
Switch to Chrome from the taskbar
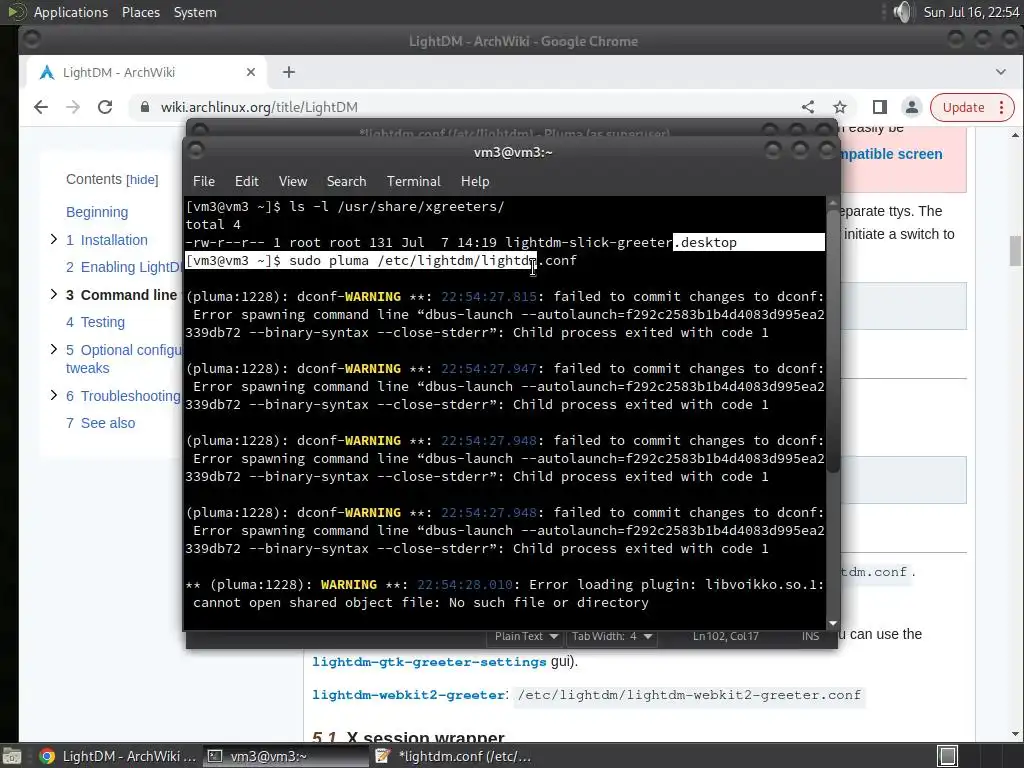click(x=118, y=756)
